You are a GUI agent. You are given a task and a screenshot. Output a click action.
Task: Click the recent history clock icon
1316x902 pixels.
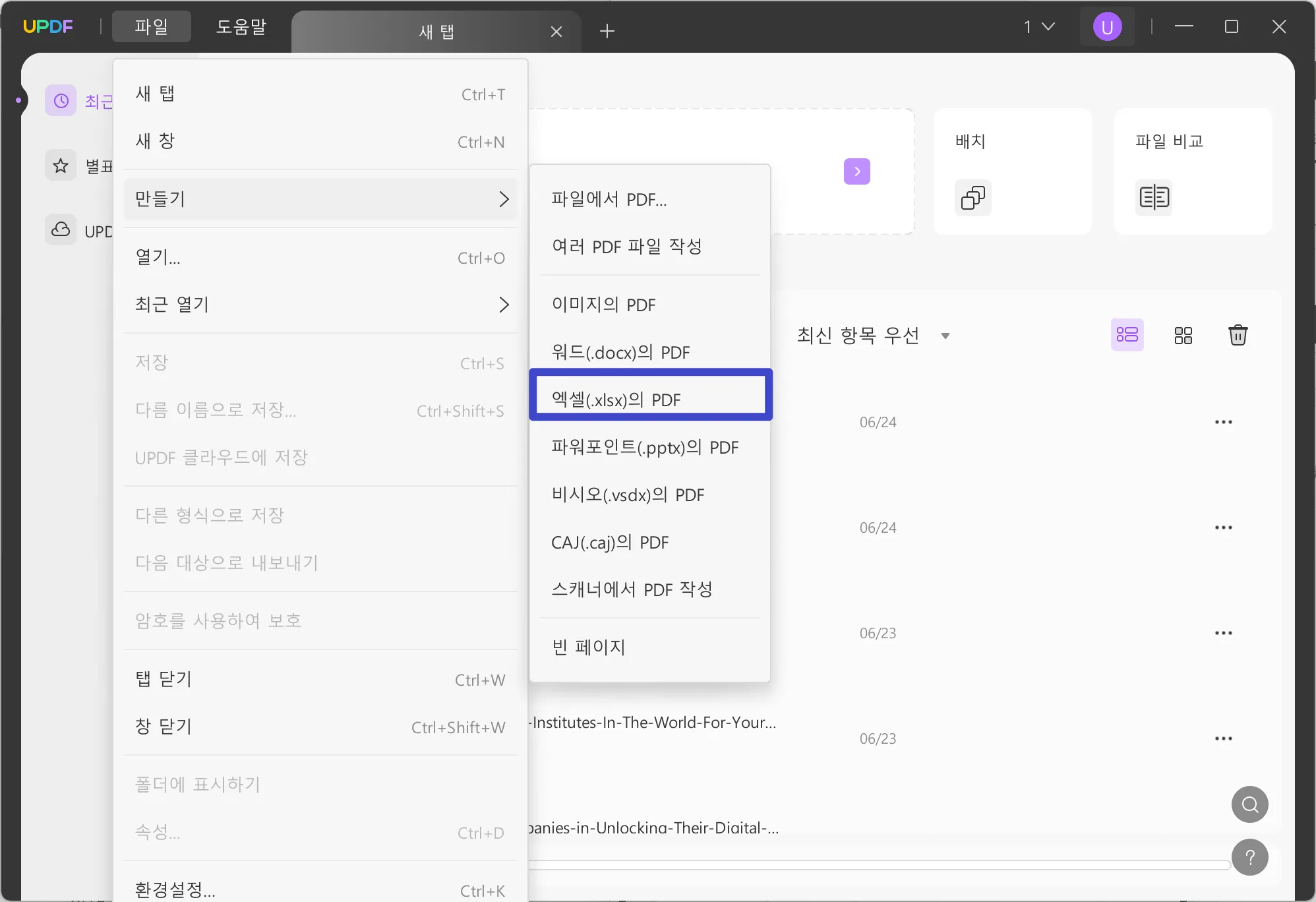pyautogui.click(x=62, y=99)
